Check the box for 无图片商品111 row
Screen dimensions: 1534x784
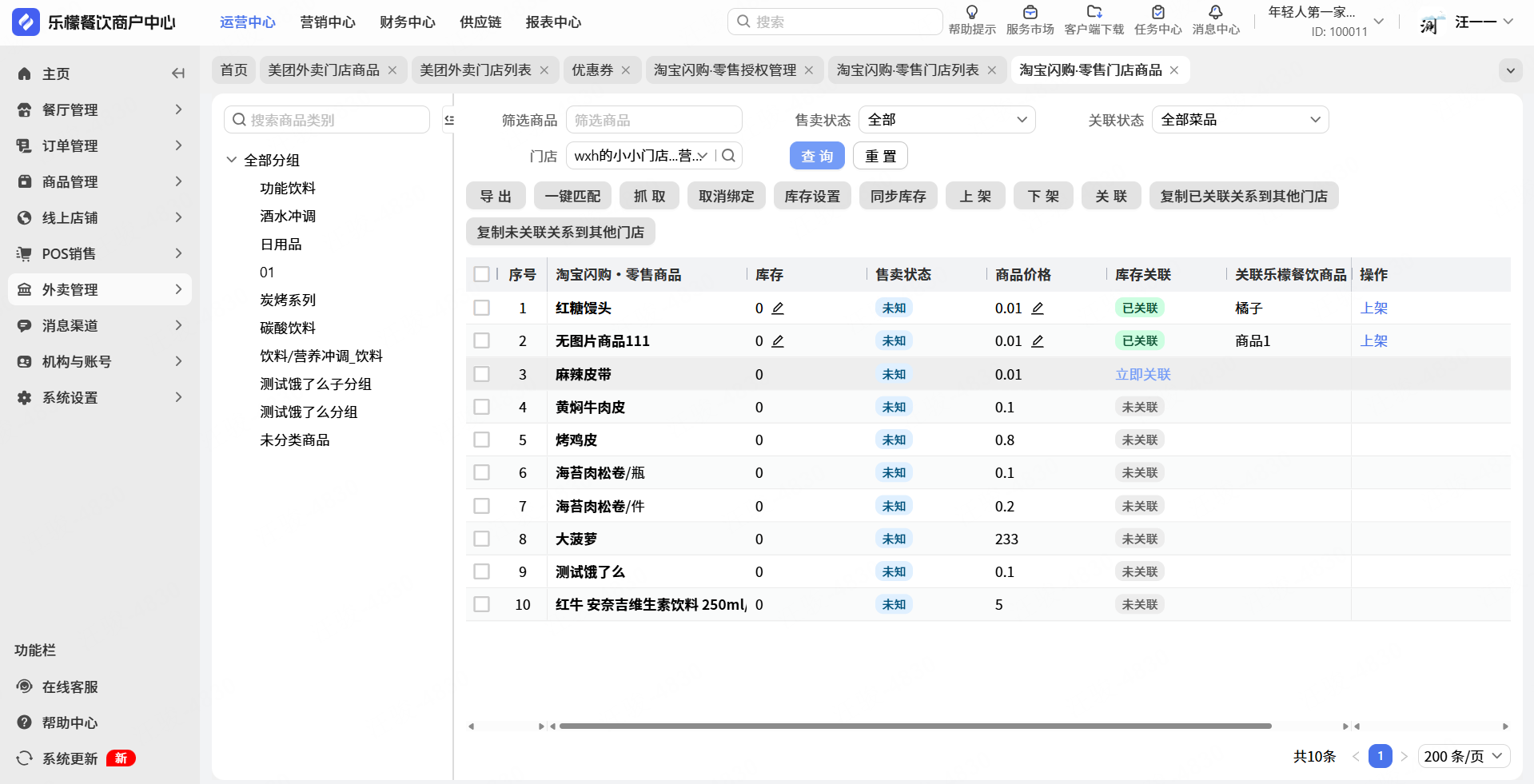[481, 340]
